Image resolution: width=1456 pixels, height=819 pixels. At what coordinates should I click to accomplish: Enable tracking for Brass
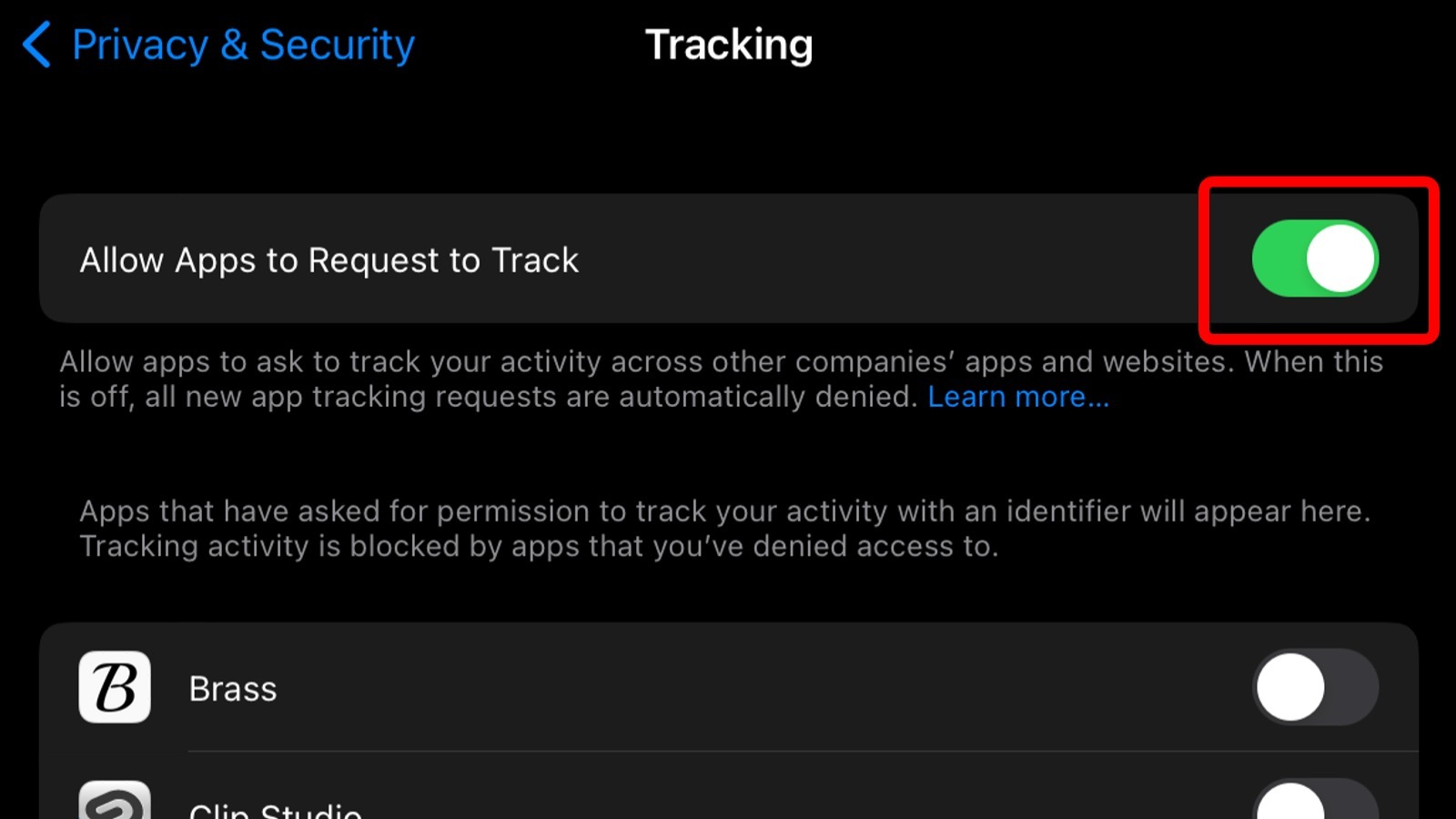coord(1315,687)
